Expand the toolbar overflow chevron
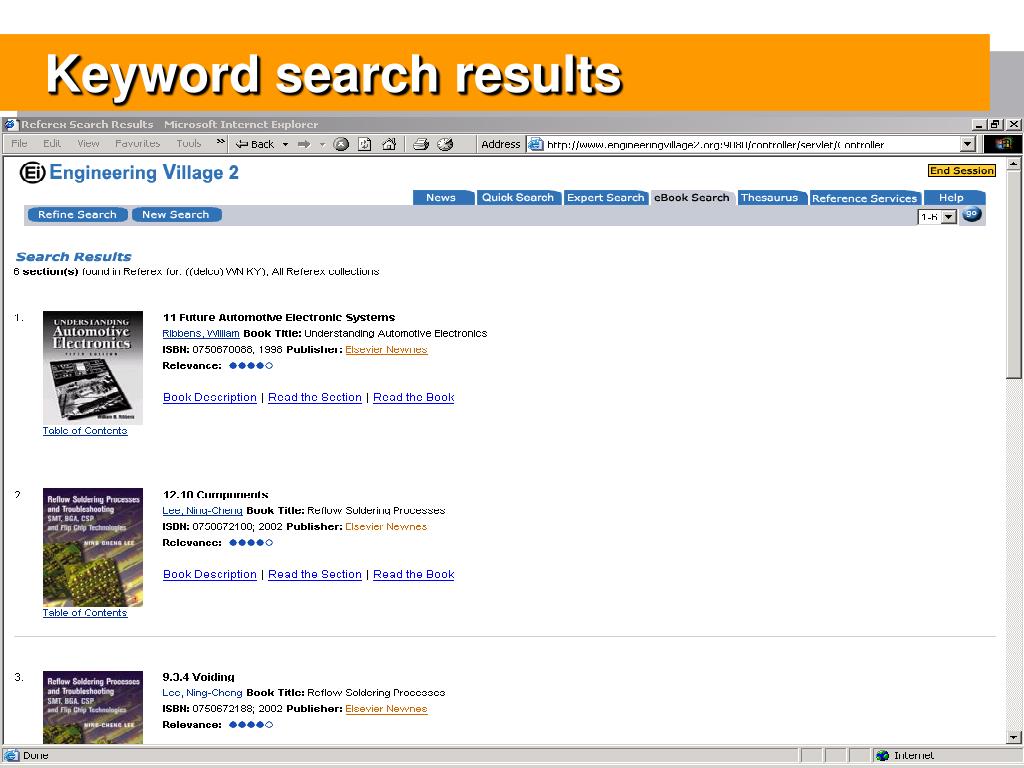 [x=221, y=142]
